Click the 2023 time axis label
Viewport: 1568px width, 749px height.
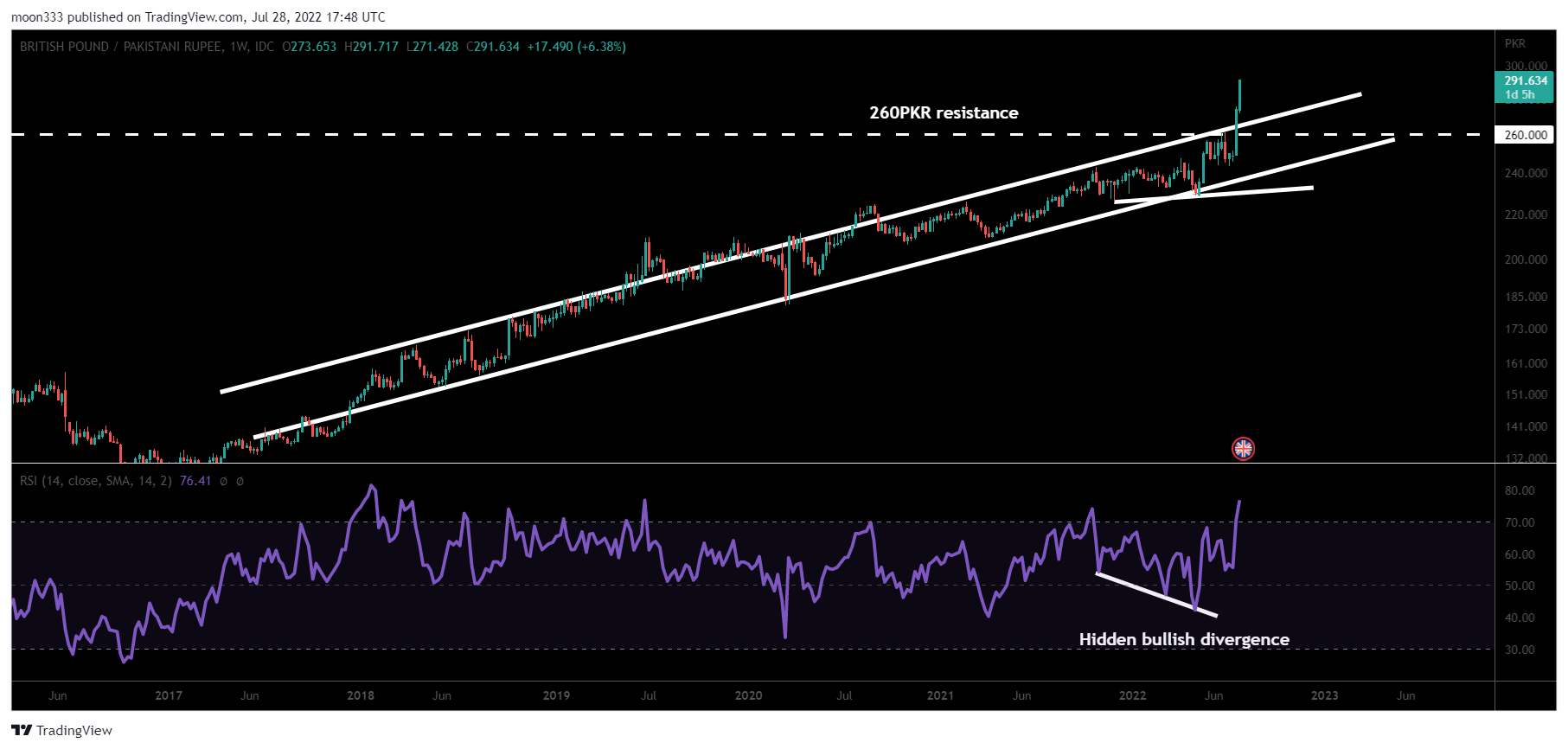(1325, 695)
